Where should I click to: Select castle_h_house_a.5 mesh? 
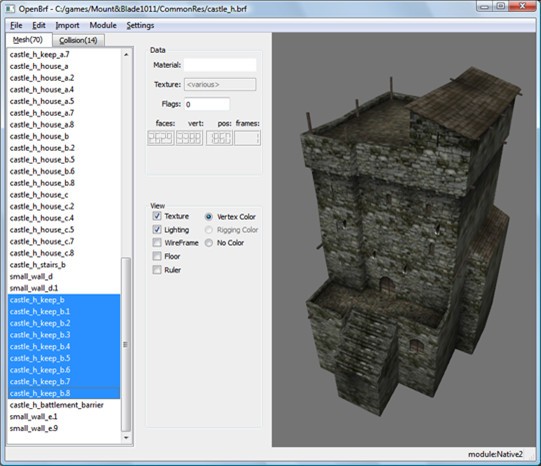coord(64,101)
